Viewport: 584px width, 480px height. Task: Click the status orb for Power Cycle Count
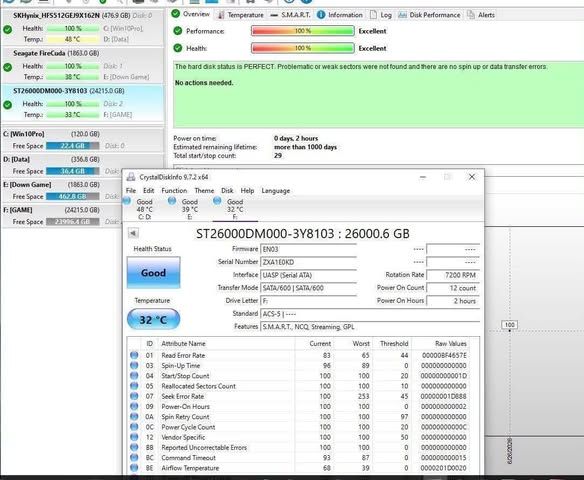point(134,427)
